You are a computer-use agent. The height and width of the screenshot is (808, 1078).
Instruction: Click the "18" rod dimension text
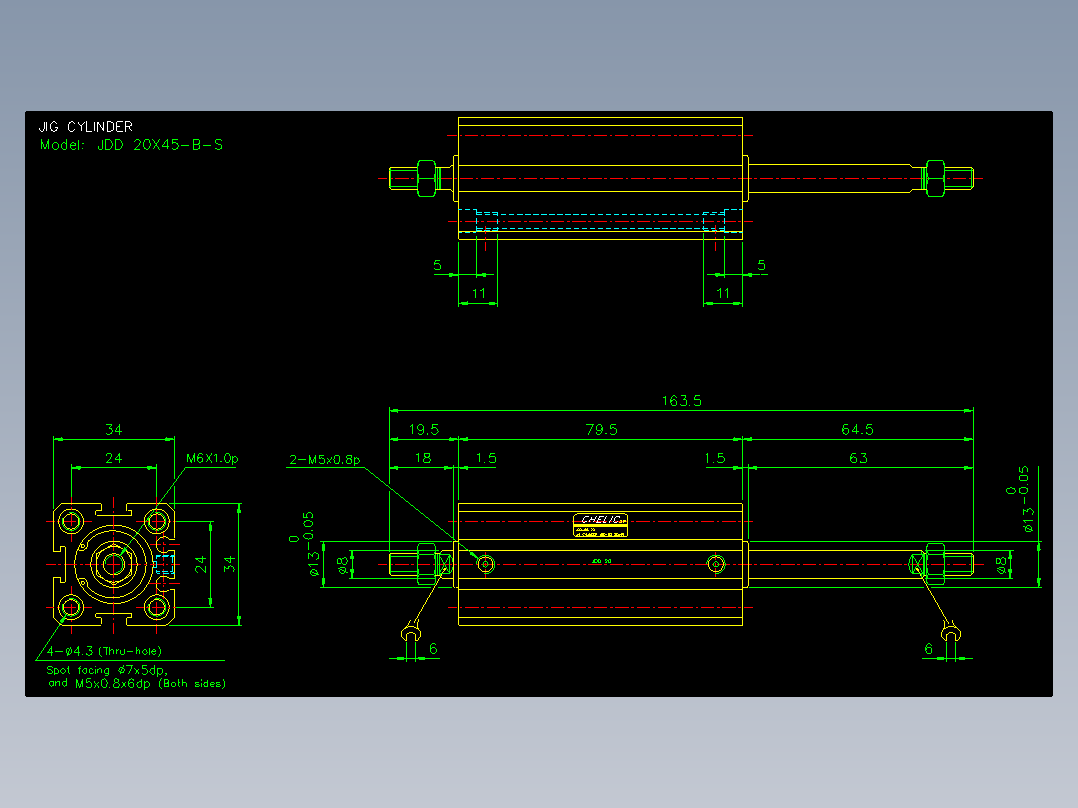coord(423,458)
